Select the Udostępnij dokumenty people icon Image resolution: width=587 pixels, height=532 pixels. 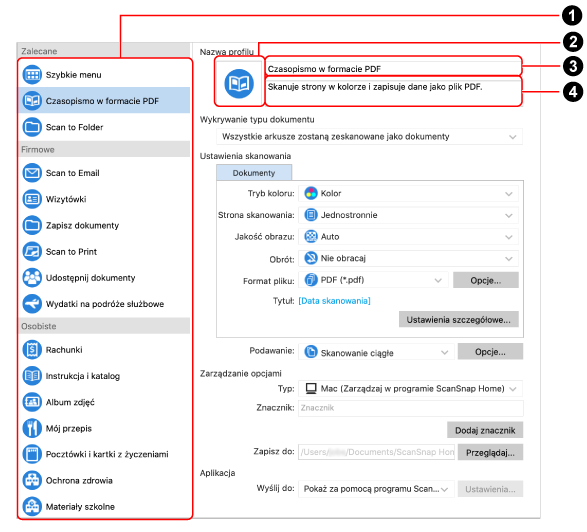tap(32, 278)
